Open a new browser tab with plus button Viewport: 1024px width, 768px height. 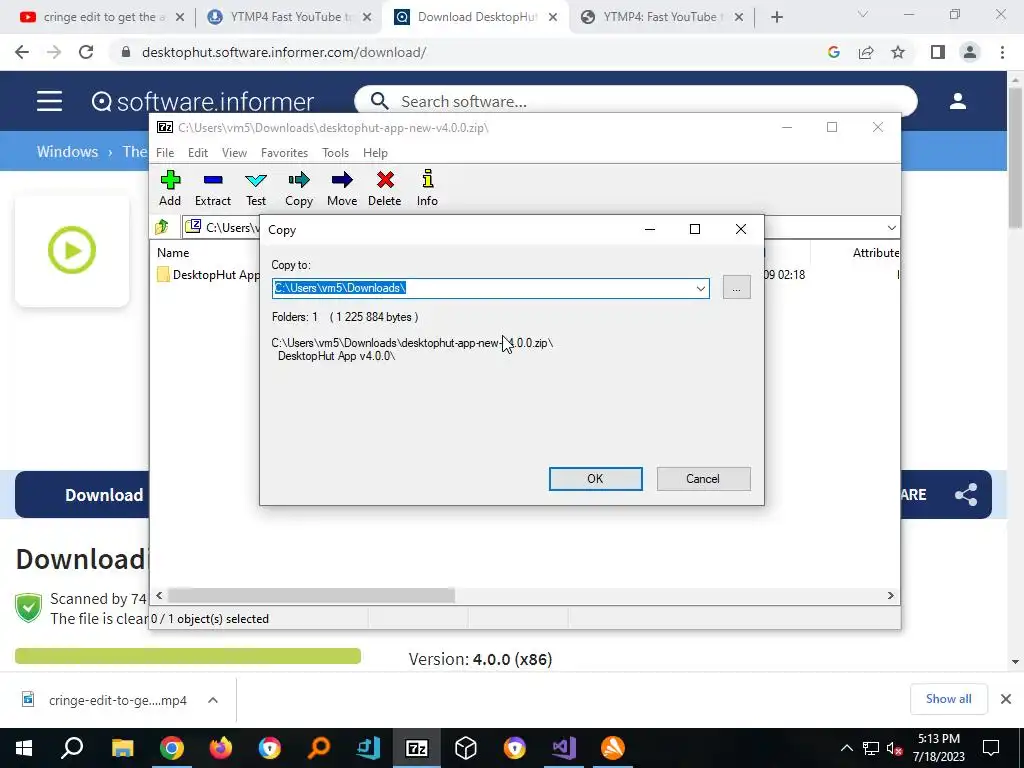click(776, 17)
